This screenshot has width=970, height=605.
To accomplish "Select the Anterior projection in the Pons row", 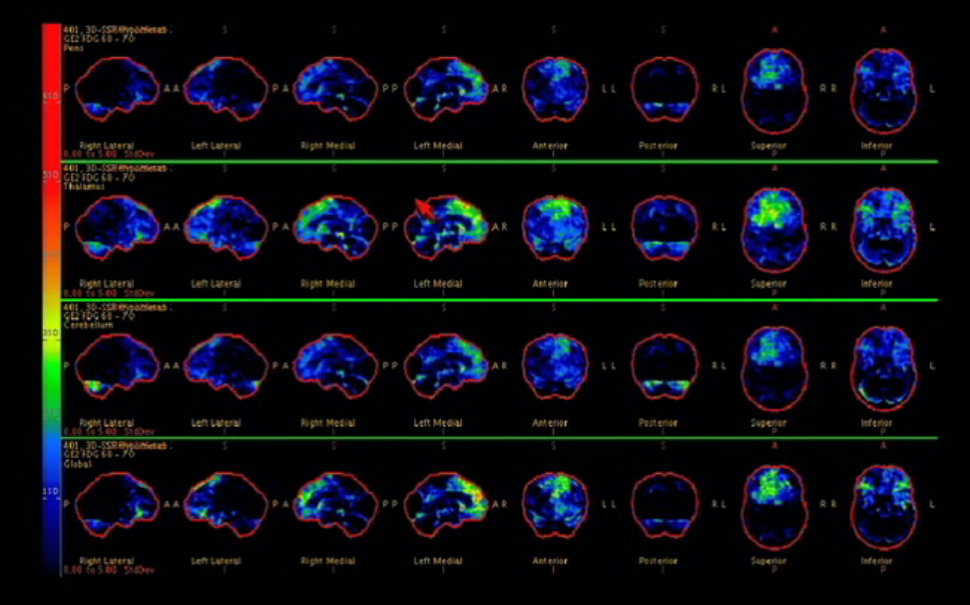I will 555,90.
